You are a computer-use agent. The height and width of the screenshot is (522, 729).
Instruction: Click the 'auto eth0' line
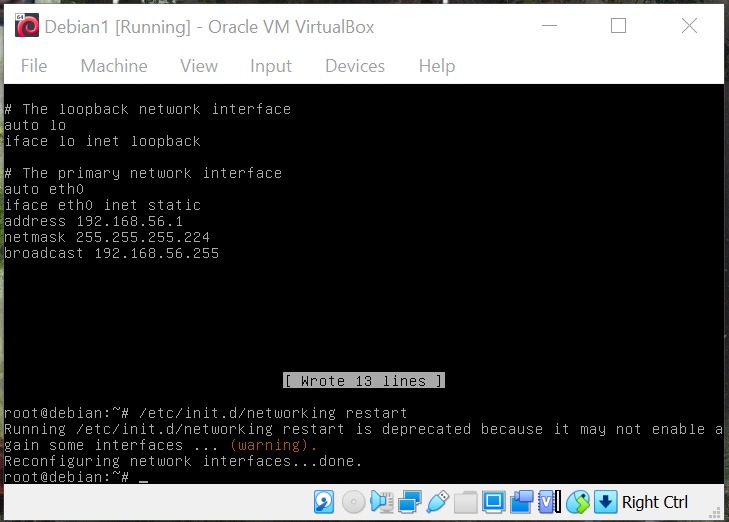click(x=44, y=189)
